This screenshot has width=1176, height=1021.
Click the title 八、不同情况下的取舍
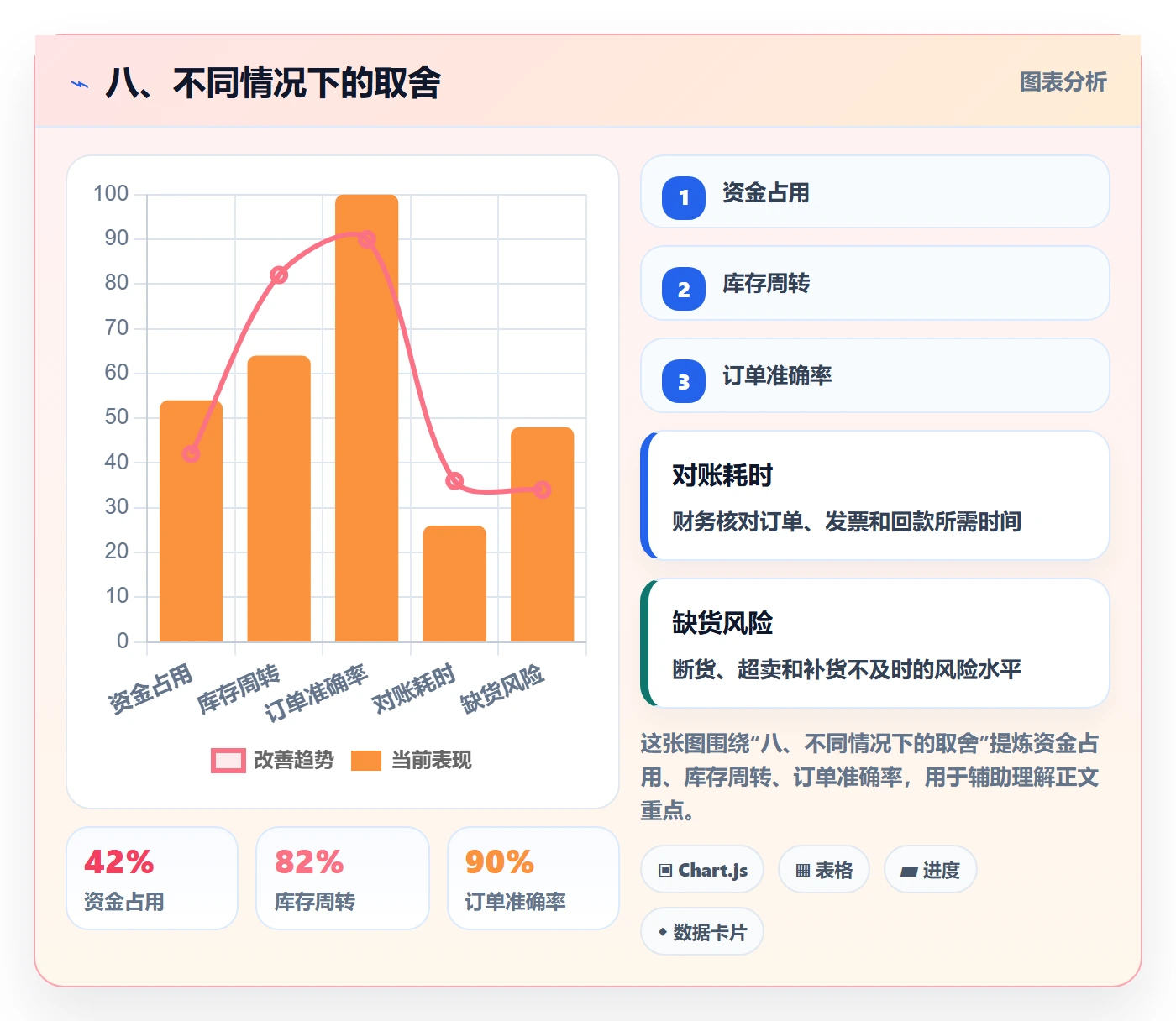[x=273, y=83]
